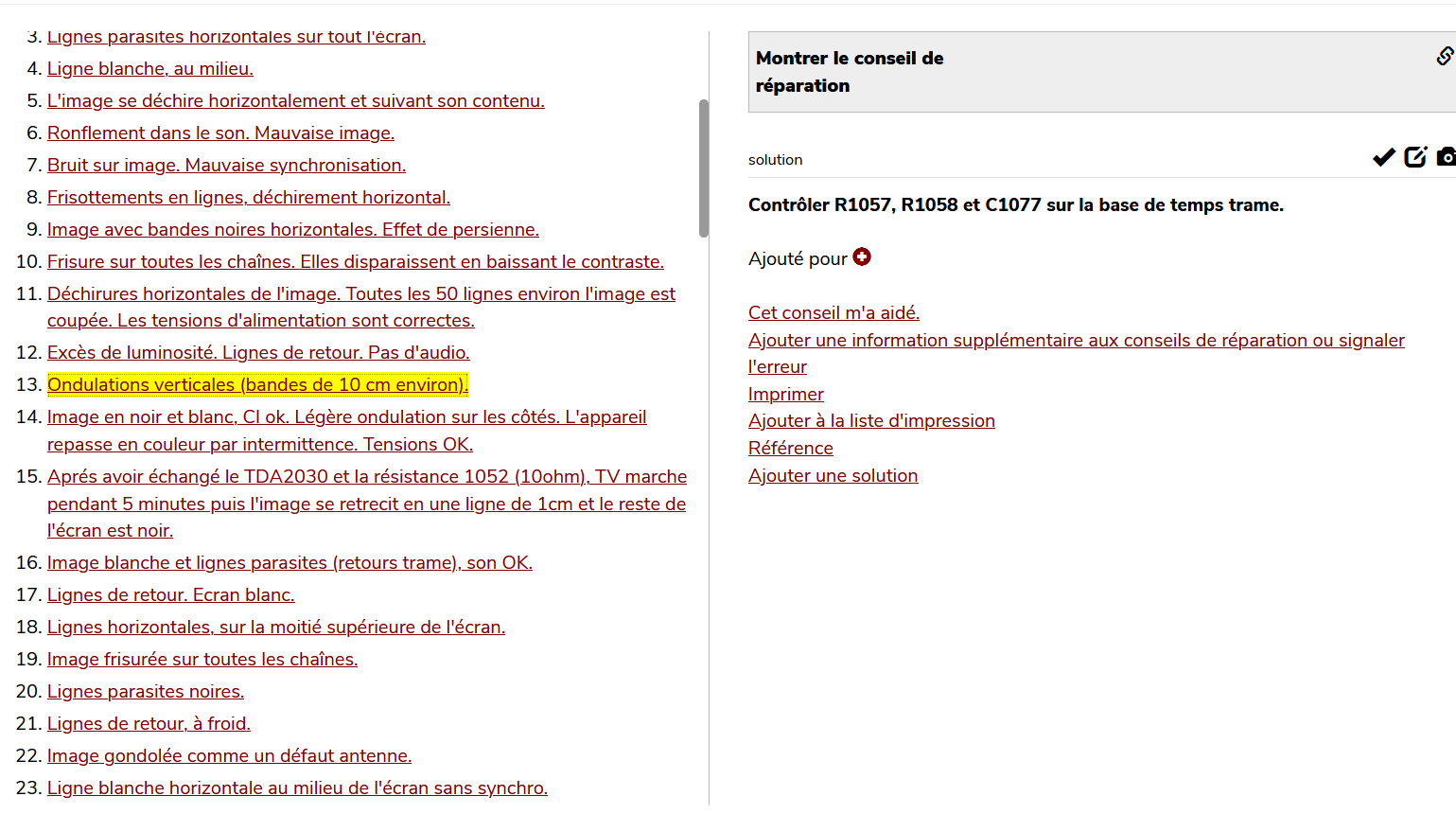
Task: Click 'Ajouter à la liste d'impression'
Action: 871,420
